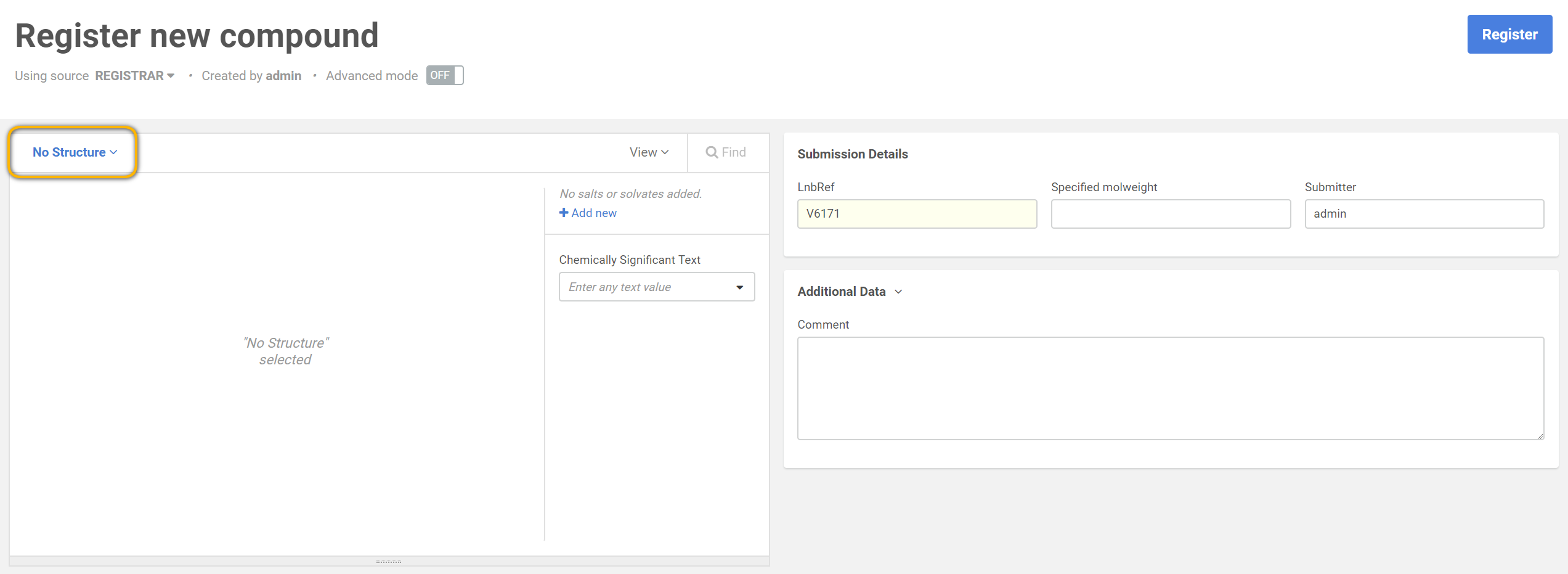
Task: Collapse the Additional Data section chevron
Action: click(x=898, y=292)
